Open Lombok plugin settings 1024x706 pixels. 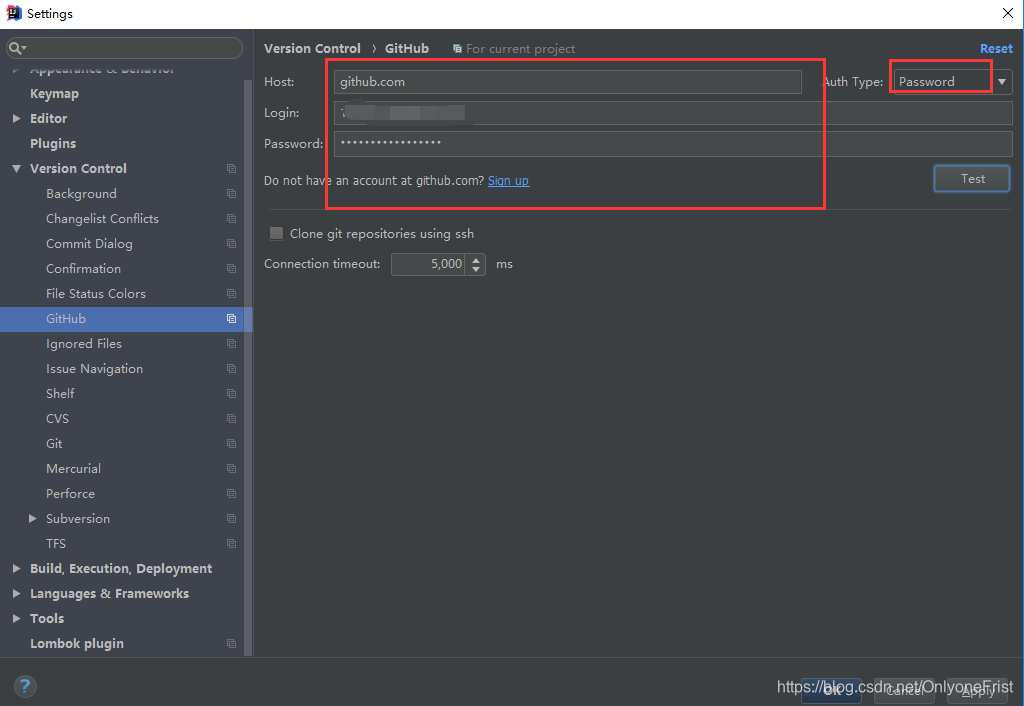tap(77, 643)
